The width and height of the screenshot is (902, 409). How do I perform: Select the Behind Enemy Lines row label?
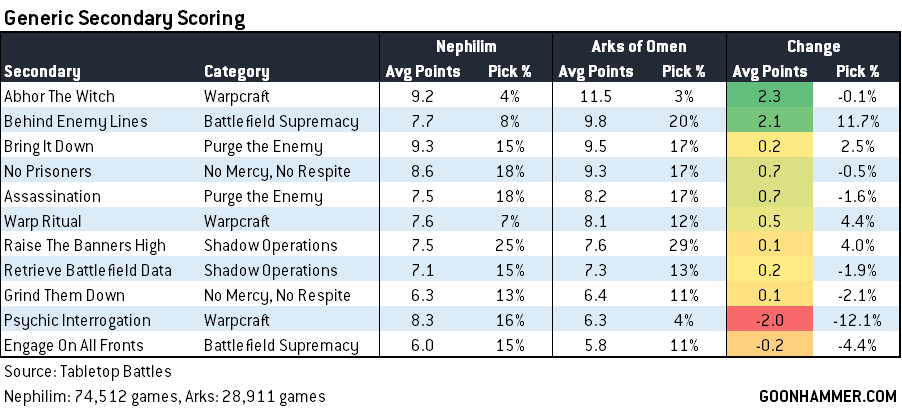76,121
